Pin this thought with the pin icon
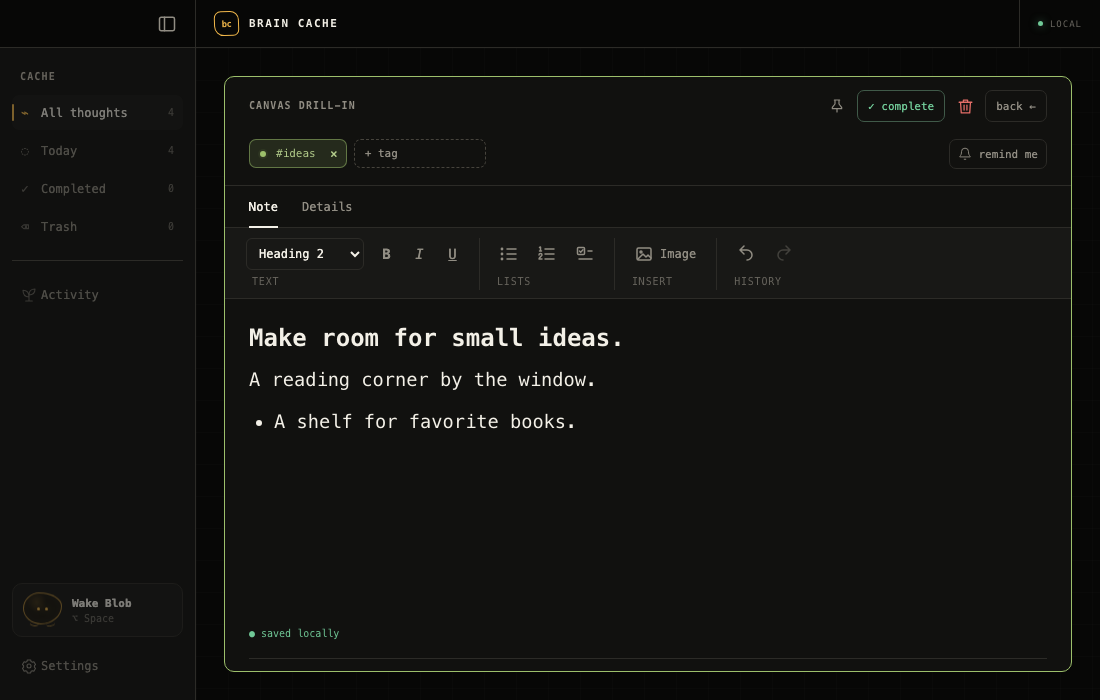The height and width of the screenshot is (700, 1100). [836, 106]
